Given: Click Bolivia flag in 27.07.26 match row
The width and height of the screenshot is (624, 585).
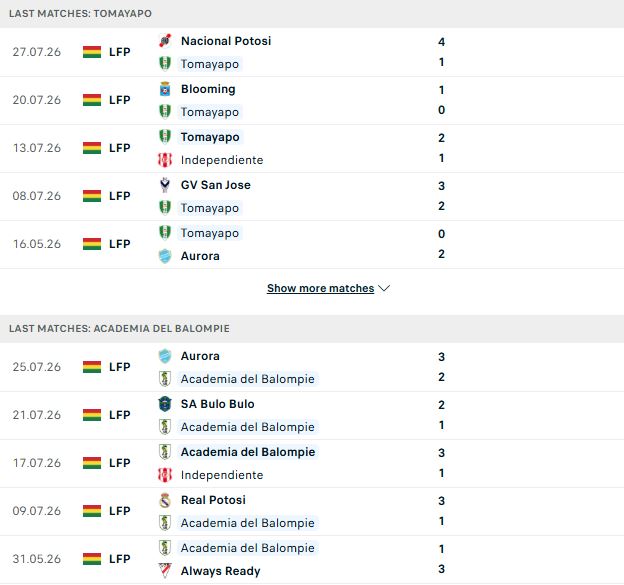Looking at the screenshot, I should [92, 52].
